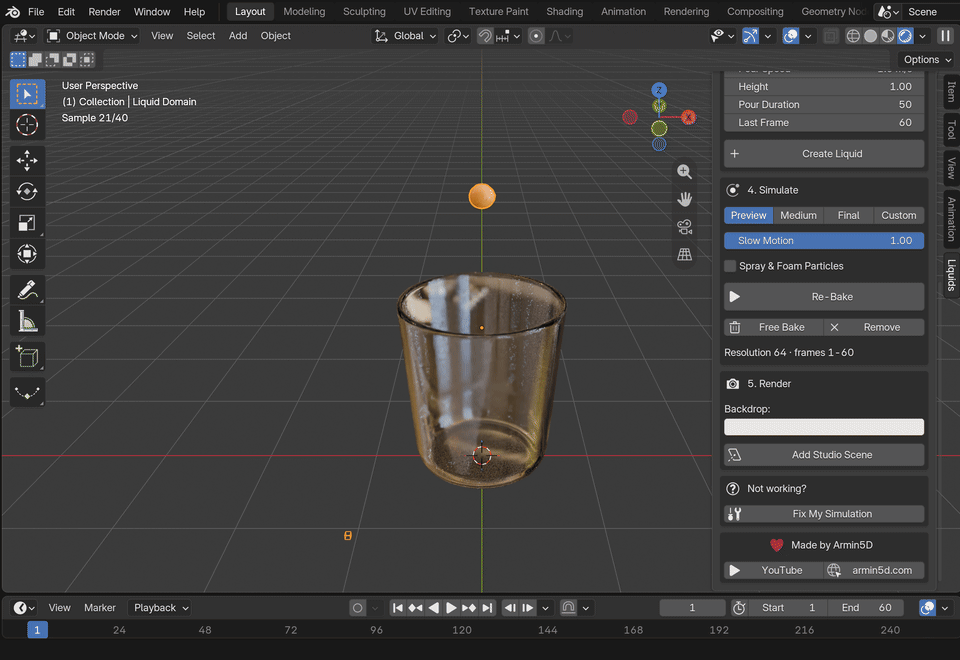Click Add Studio Scene button
This screenshot has height=660, width=960.
(x=824, y=455)
